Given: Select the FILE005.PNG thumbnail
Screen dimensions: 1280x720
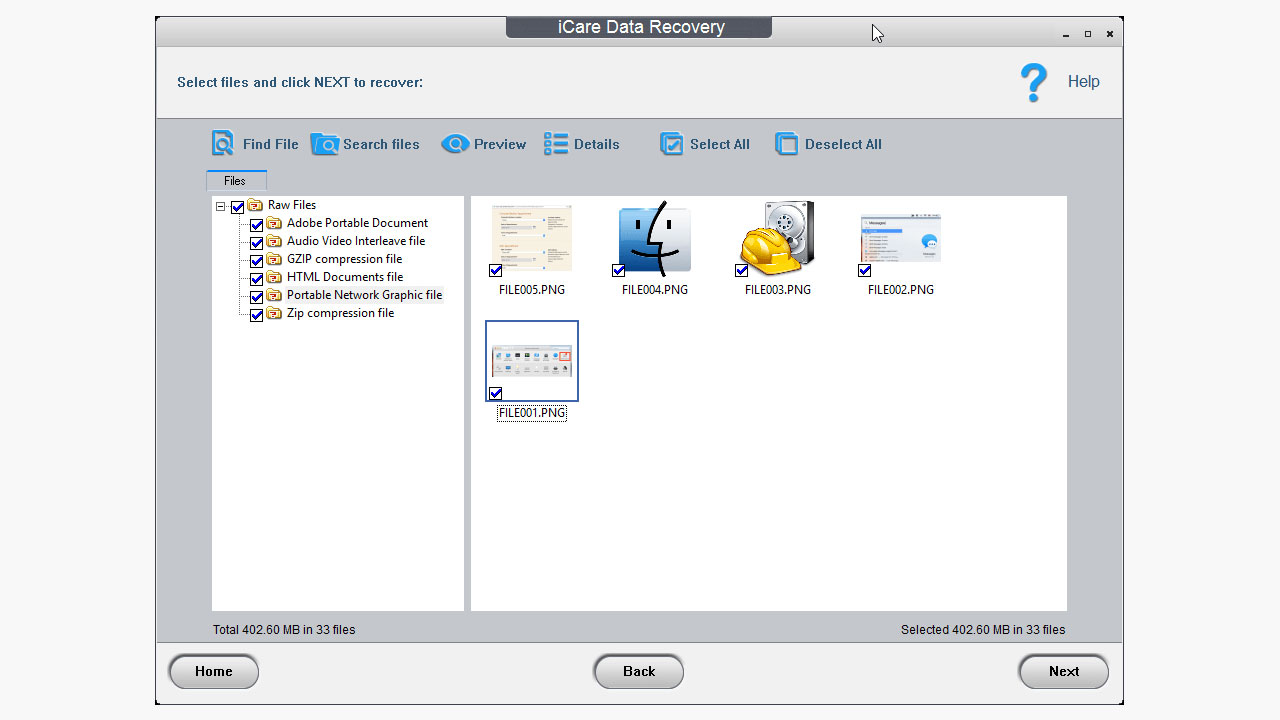Looking at the screenshot, I should (x=532, y=238).
